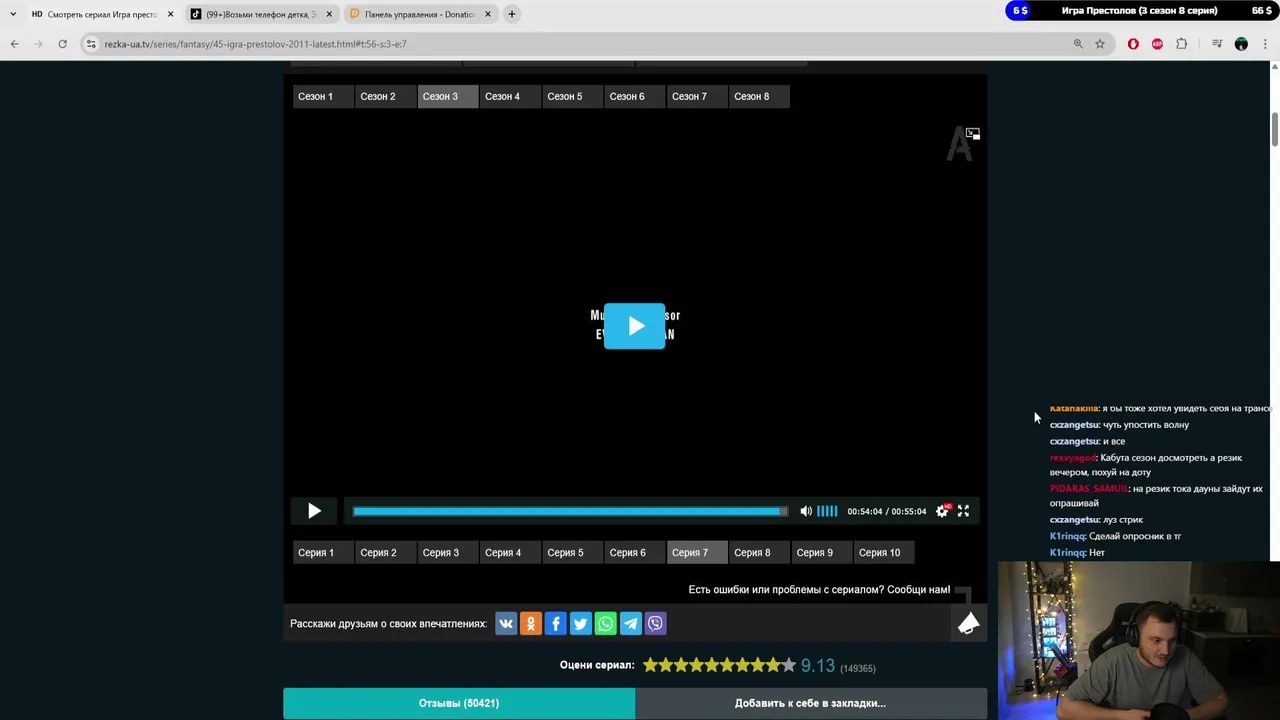Click the small play icon in player bar
Screen dimensions: 1280x720
pos(314,511)
